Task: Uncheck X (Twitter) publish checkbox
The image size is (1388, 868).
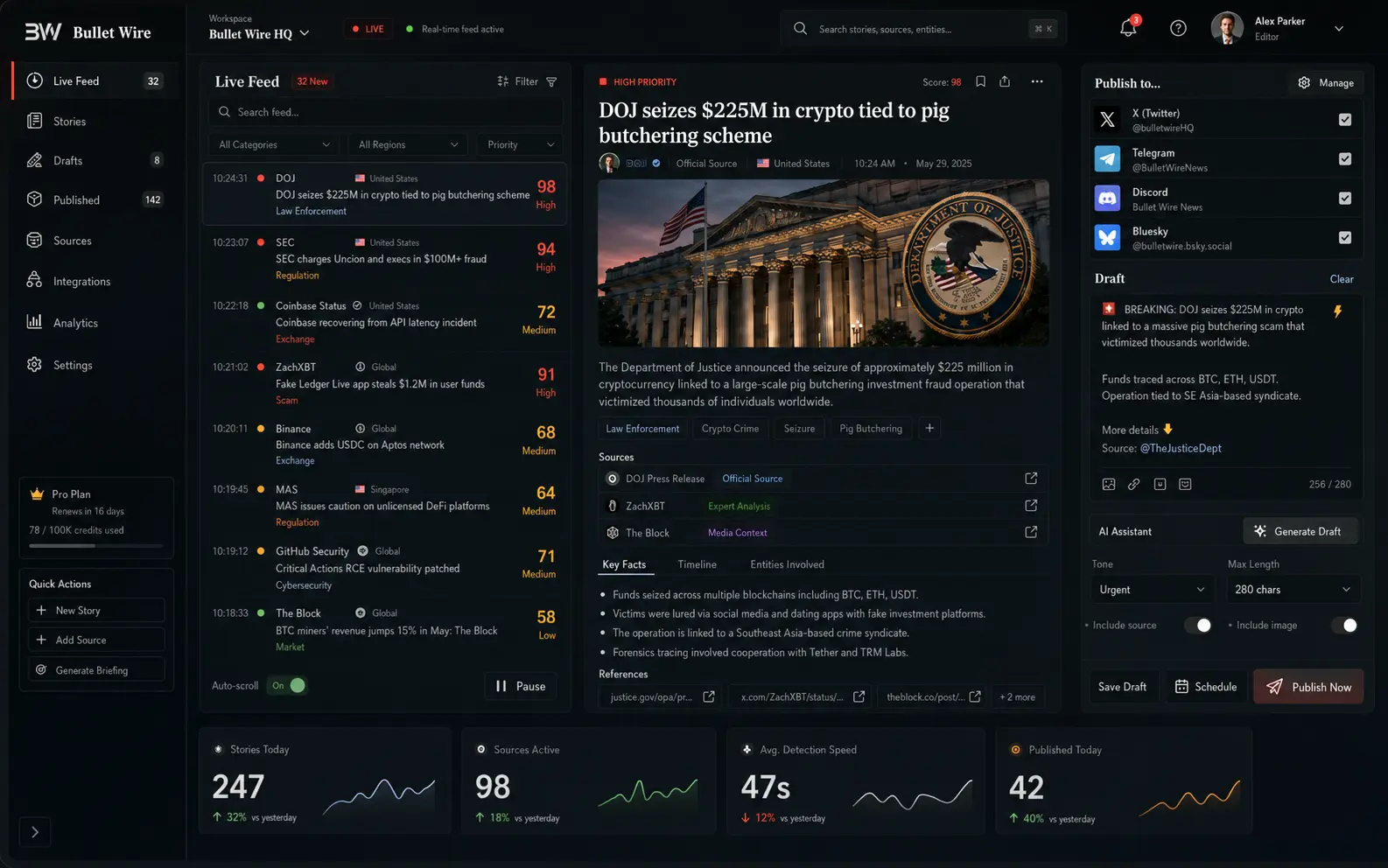Action: pyautogui.click(x=1345, y=120)
